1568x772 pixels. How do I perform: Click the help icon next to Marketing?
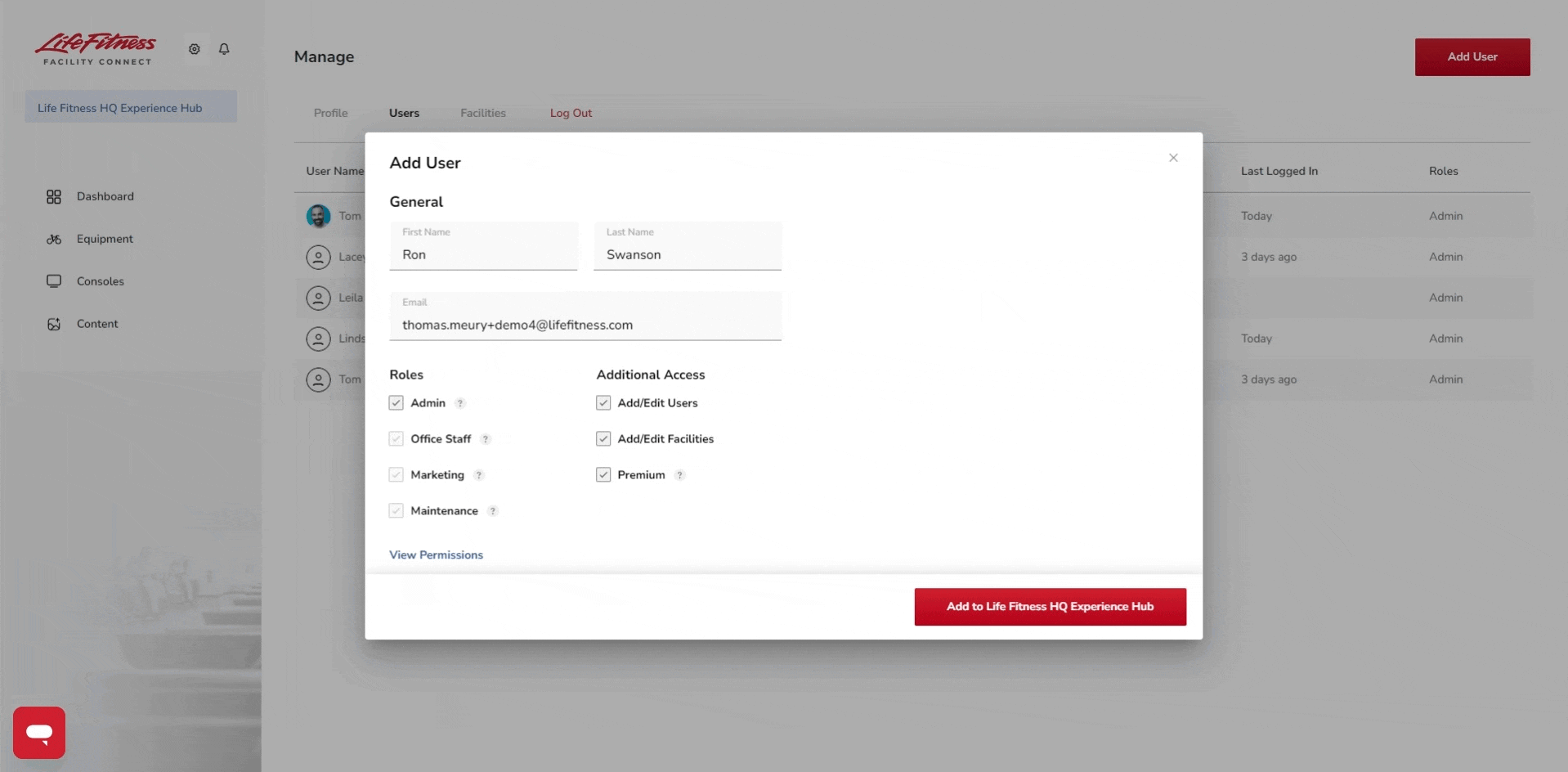click(x=479, y=475)
